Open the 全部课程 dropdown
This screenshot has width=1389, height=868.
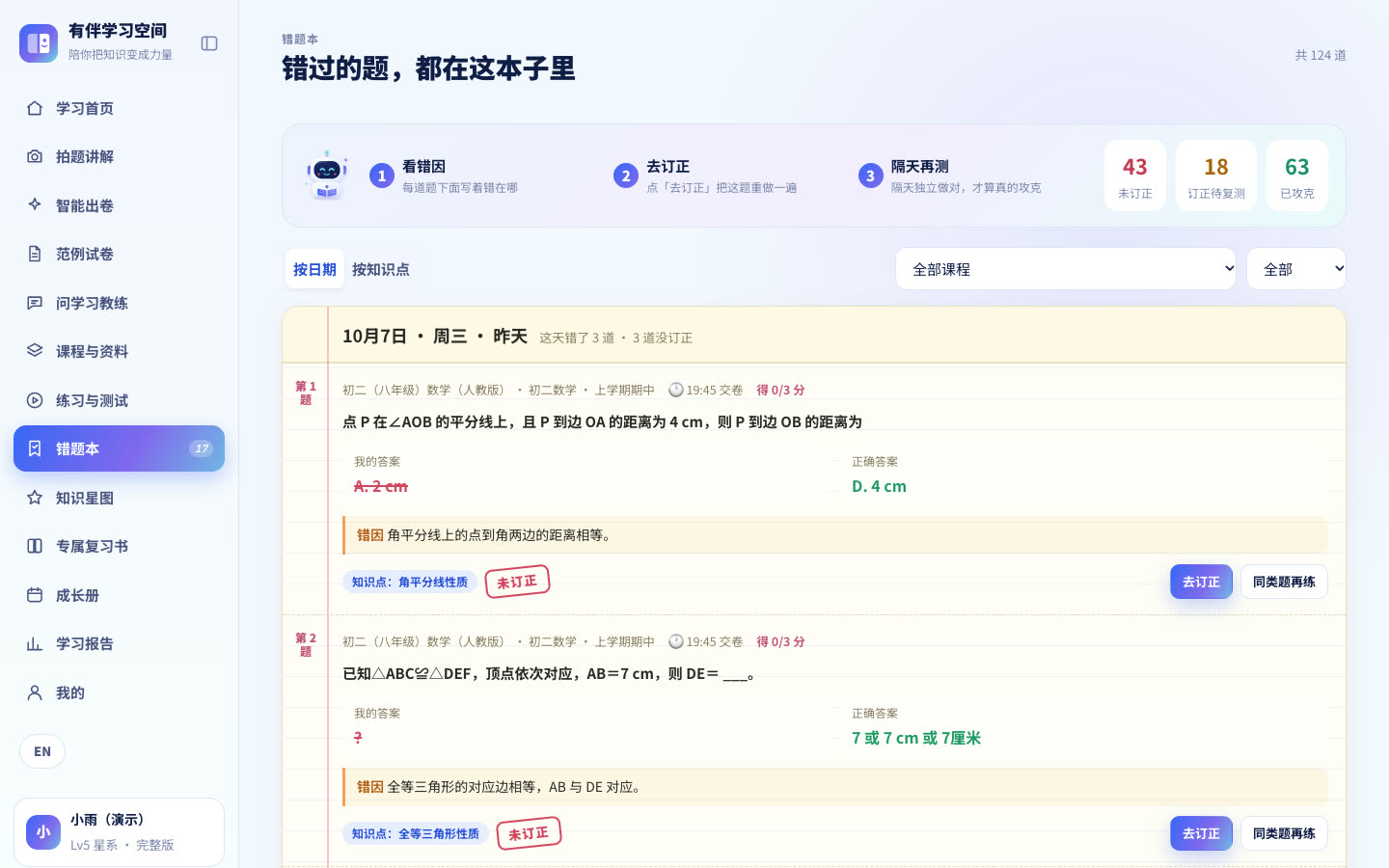point(1066,269)
